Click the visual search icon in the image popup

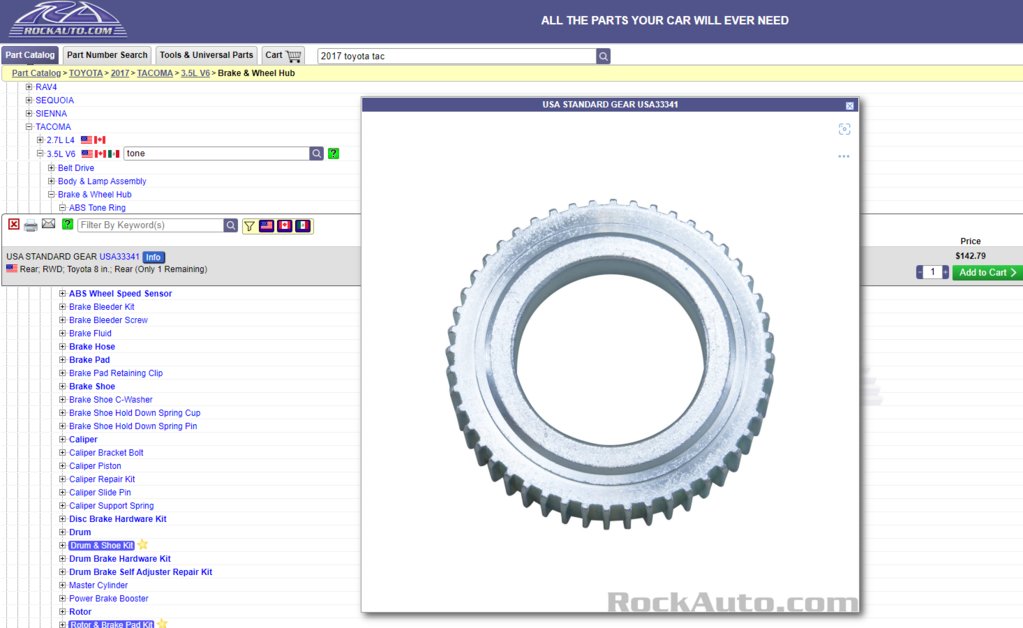pyautogui.click(x=844, y=129)
